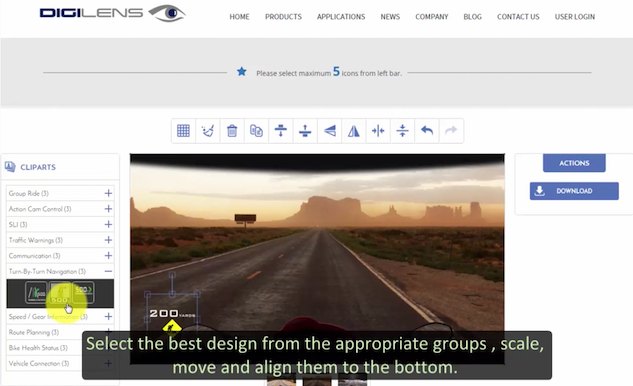
Task: Click the center vertically icon
Action: click(x=402, y=130)
